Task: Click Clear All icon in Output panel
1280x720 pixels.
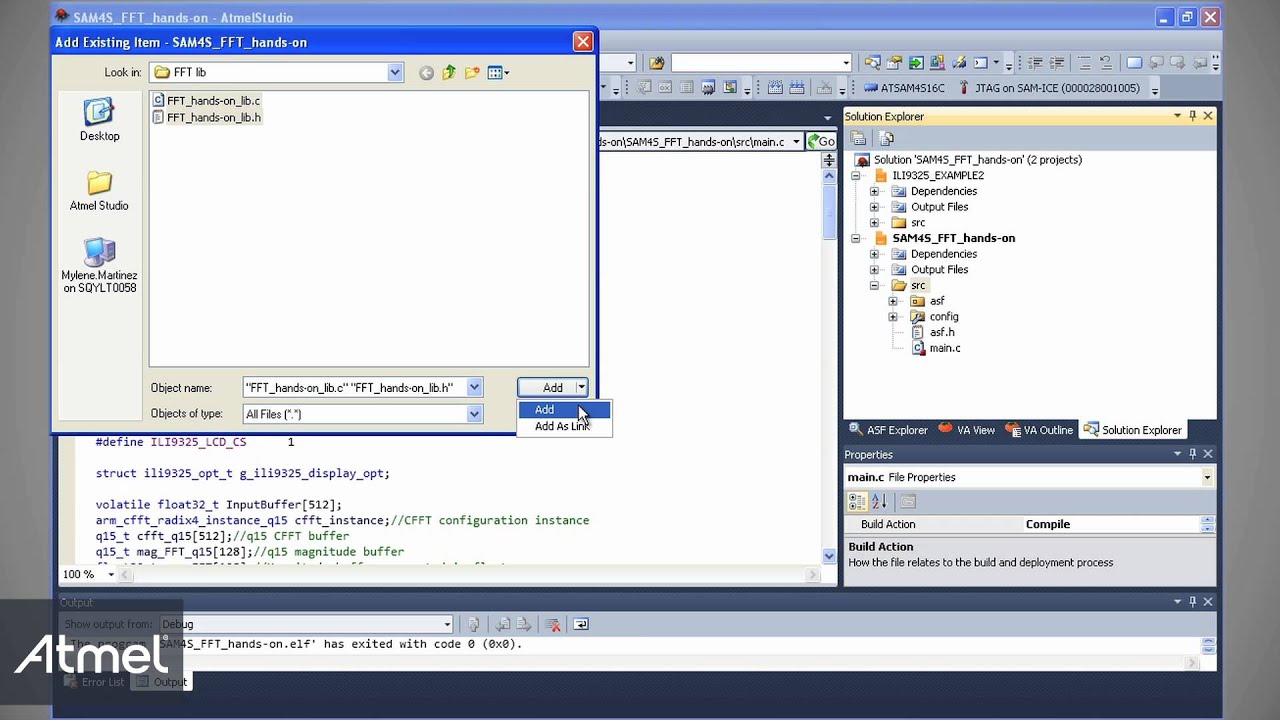Action: [553, 624]
